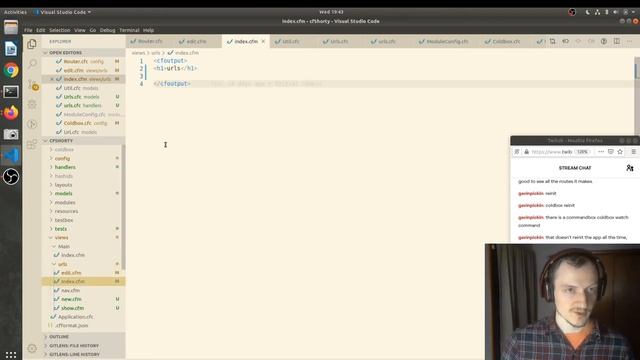
Task: Bookmark the page with Firefox's star icon
Action: tap(620, 151)
